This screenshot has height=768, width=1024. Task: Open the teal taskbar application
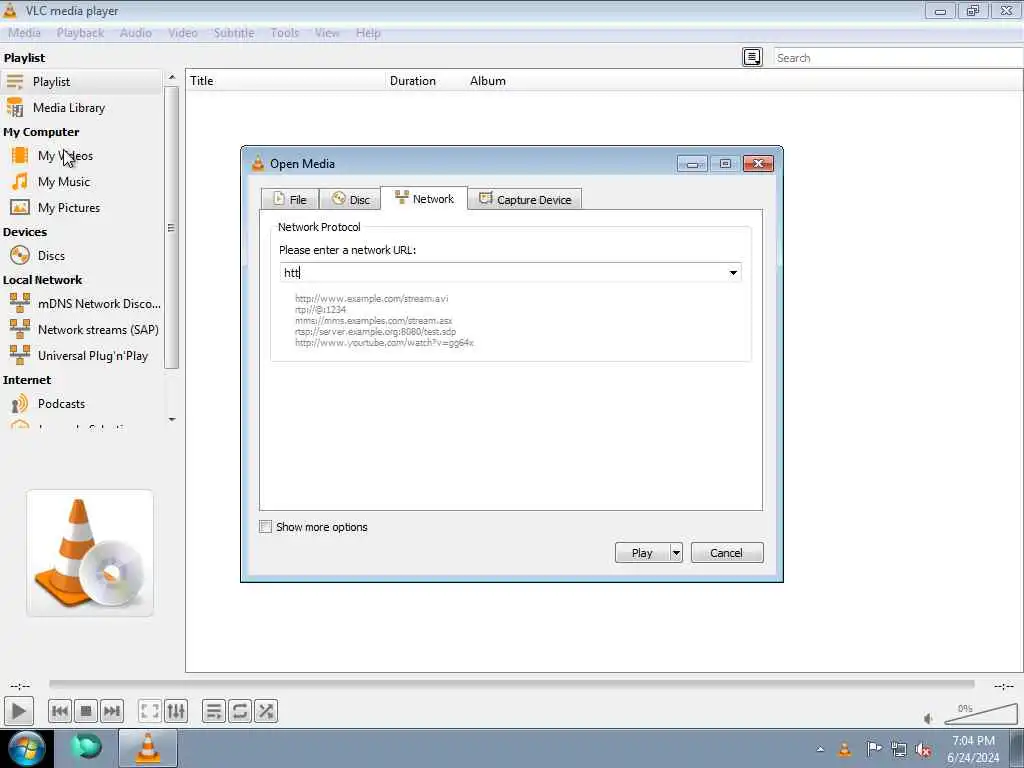pyautogui.click(x=86, y=747)
